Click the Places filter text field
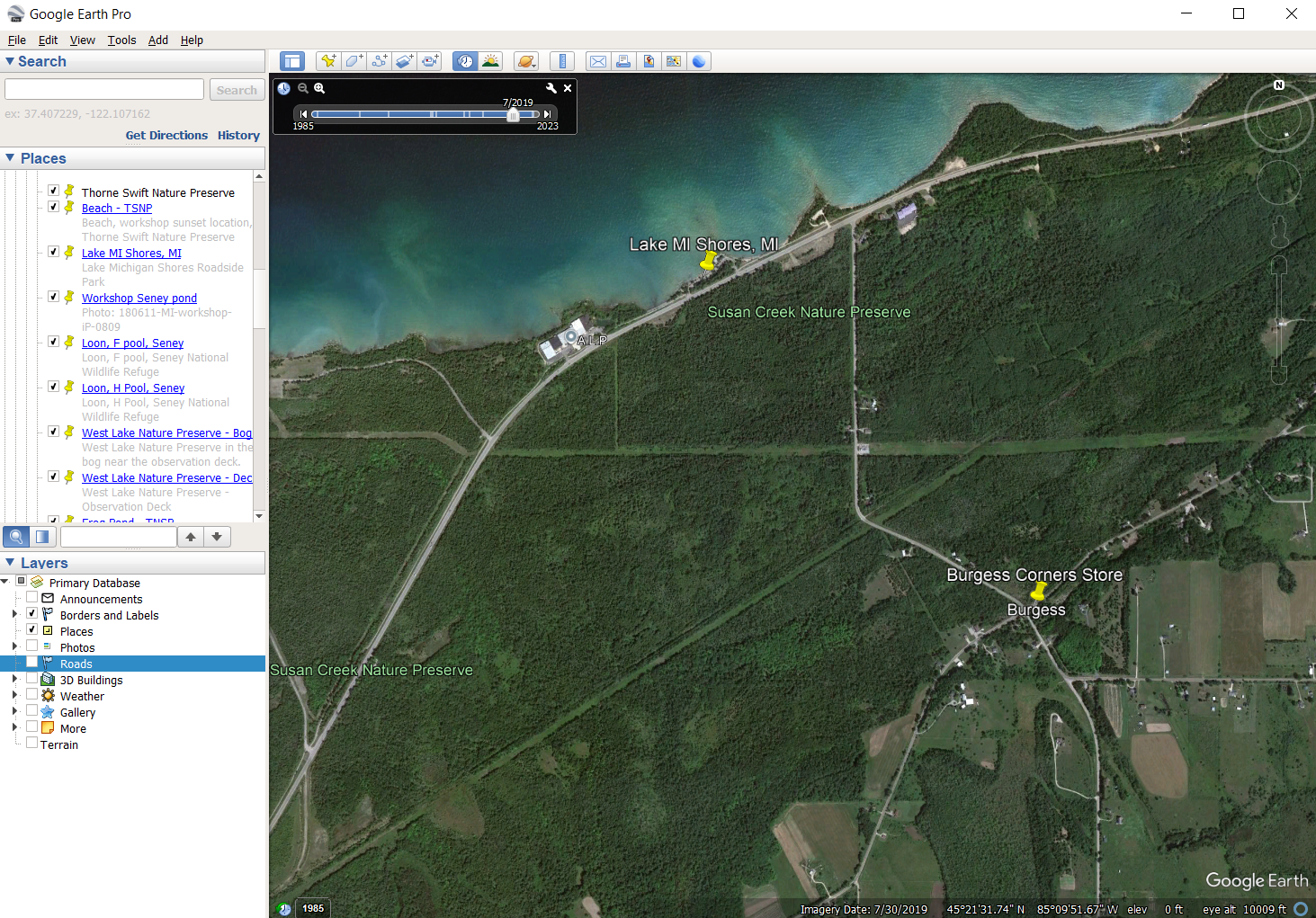1316x918 pixels. click(118, 537)
